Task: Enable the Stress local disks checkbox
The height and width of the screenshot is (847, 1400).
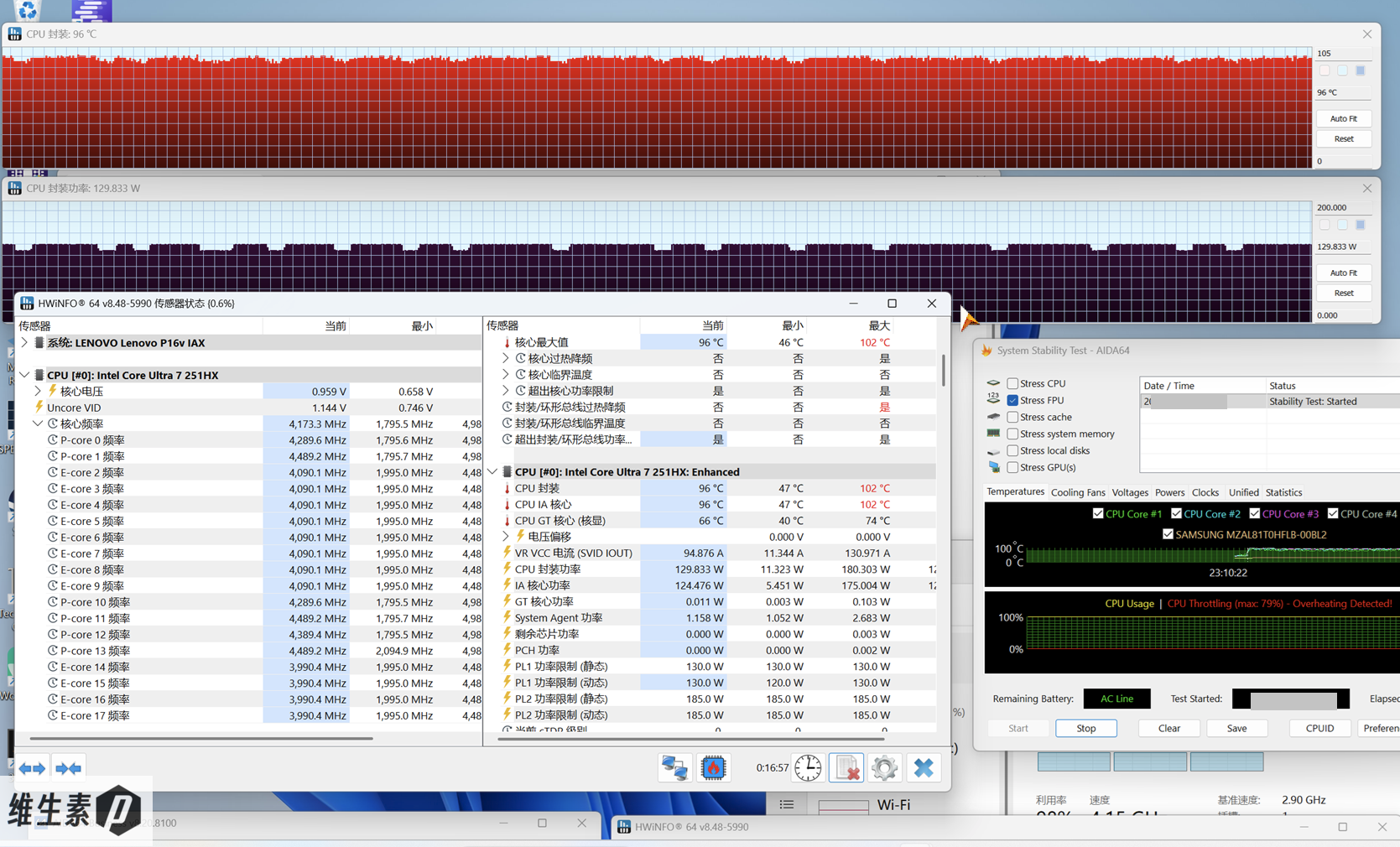Action: point(1012,450)
